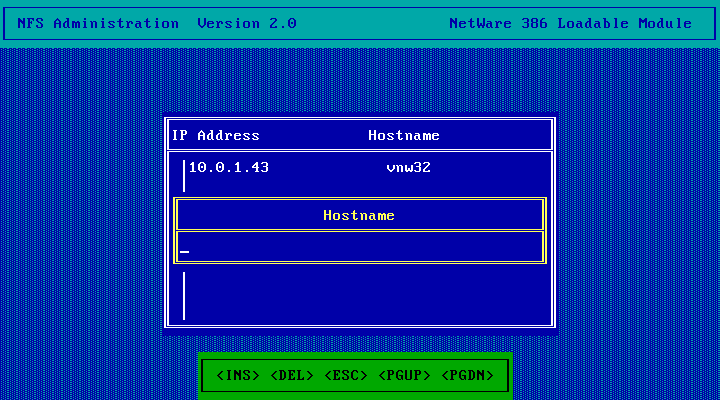Click the <ESC> key hint

click(346, 375)
